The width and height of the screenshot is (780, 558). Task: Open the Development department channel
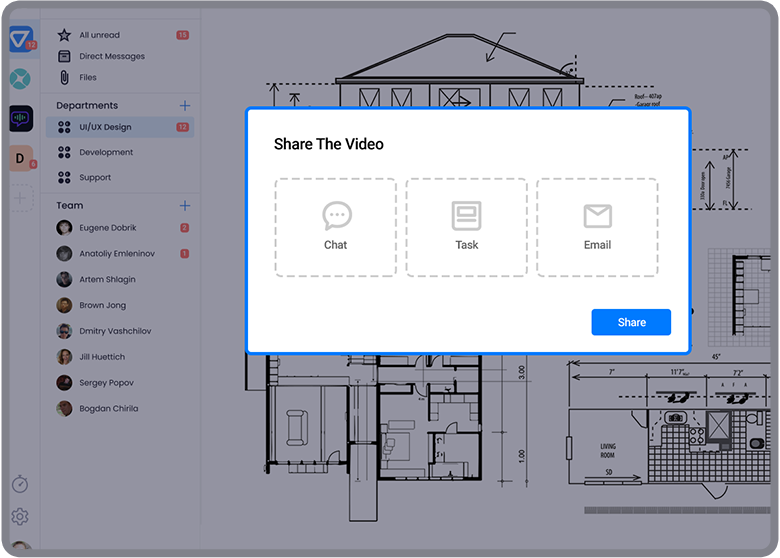pyautogui.click(x=106, y=152)
